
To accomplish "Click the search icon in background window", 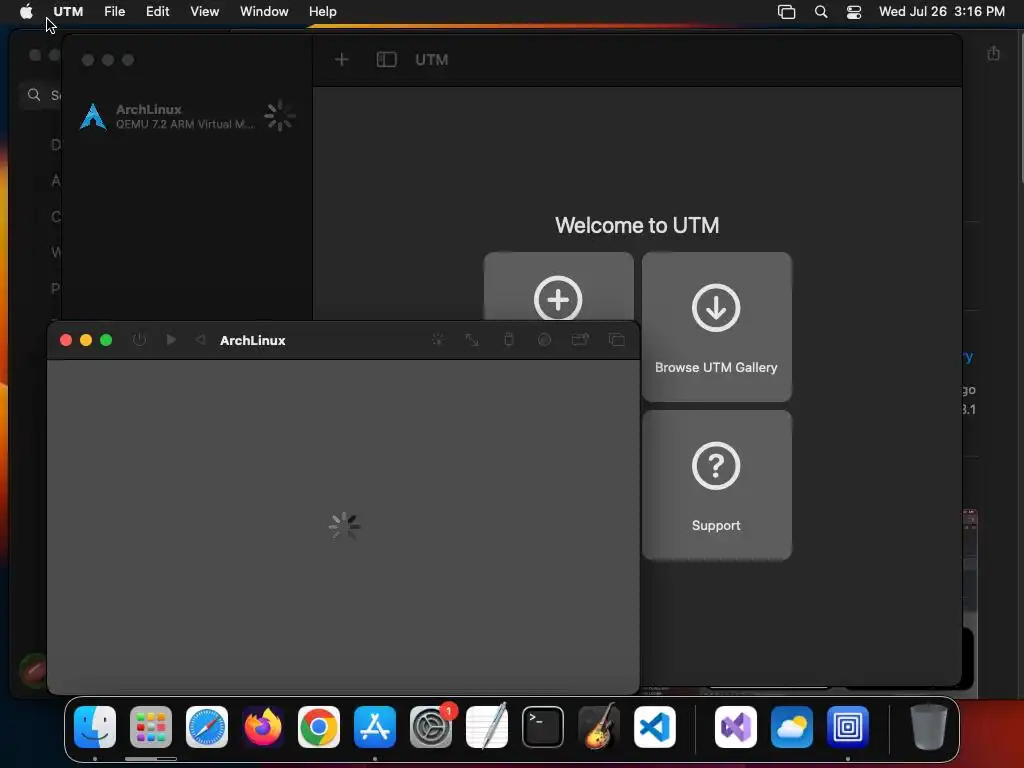I will 34,95.
